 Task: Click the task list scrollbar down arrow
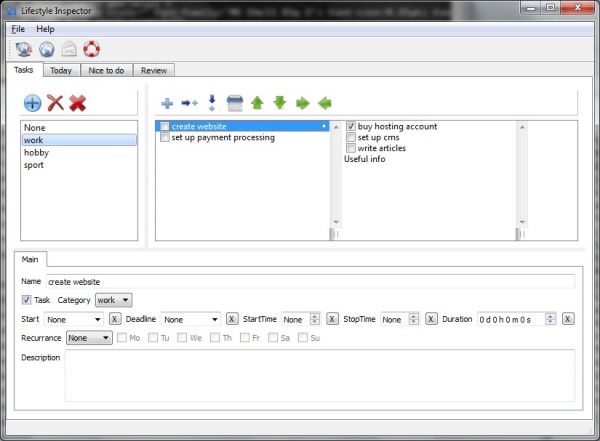[336, 222]
